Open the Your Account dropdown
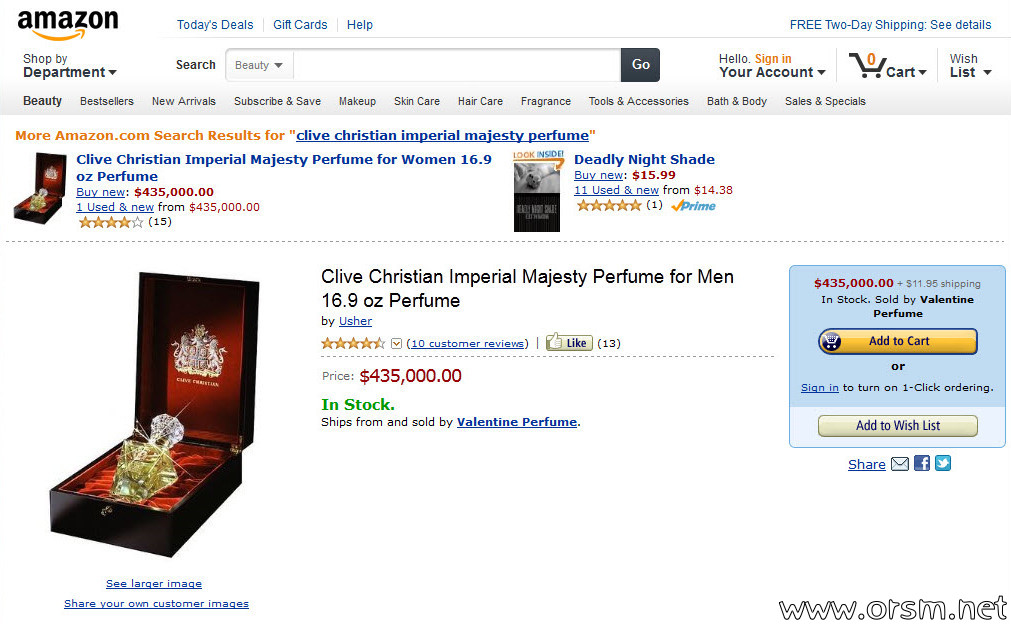Viewport: 1011px width, 624px height. tap(772, 66)
